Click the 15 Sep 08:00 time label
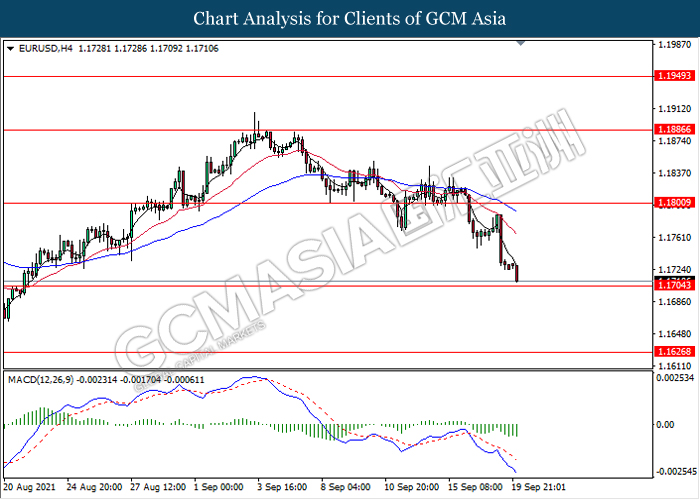Viewport: 700px width, 500px height. [x=475, y=487]
